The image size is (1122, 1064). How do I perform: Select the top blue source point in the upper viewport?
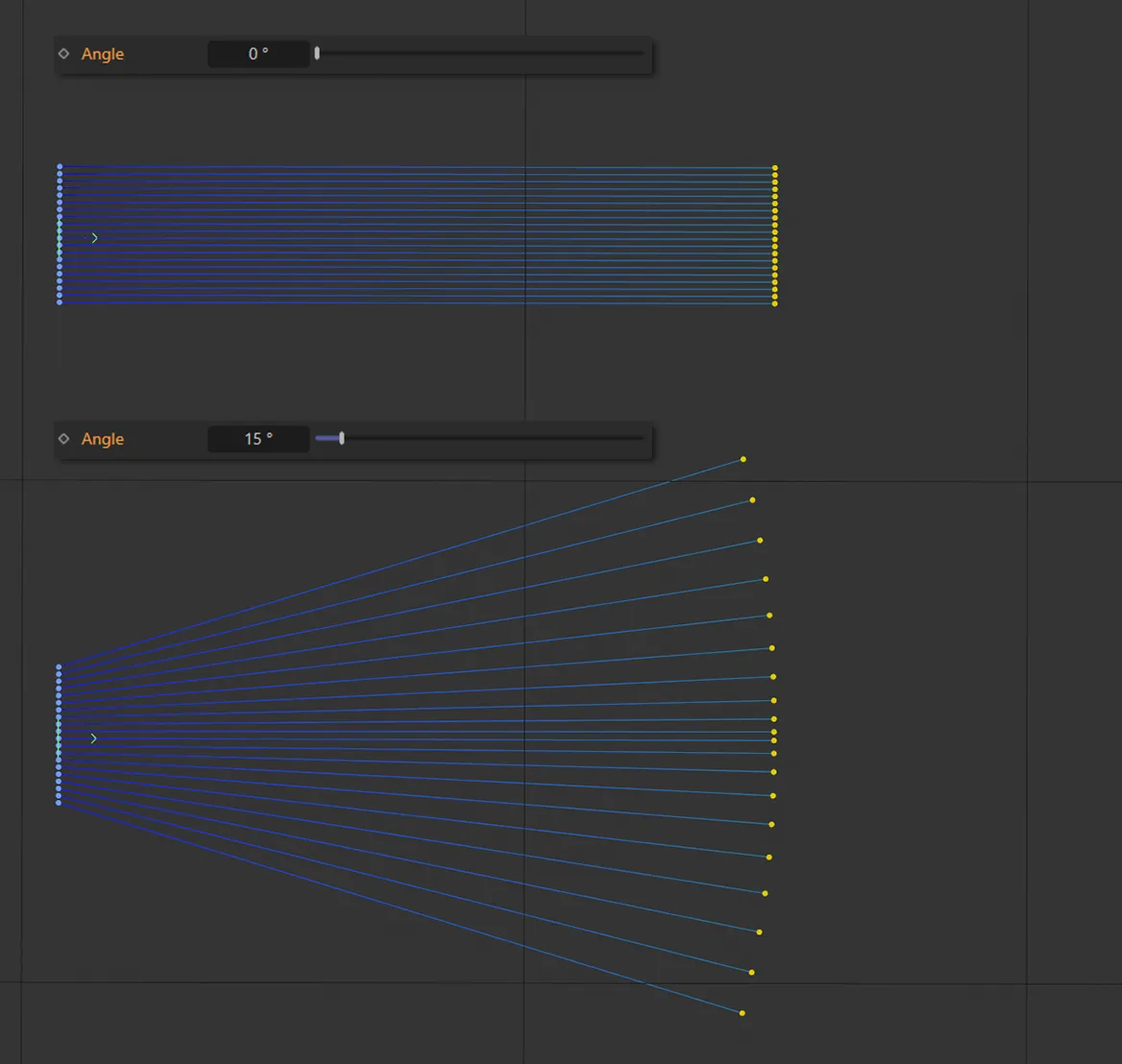click(x=59, y=165)
